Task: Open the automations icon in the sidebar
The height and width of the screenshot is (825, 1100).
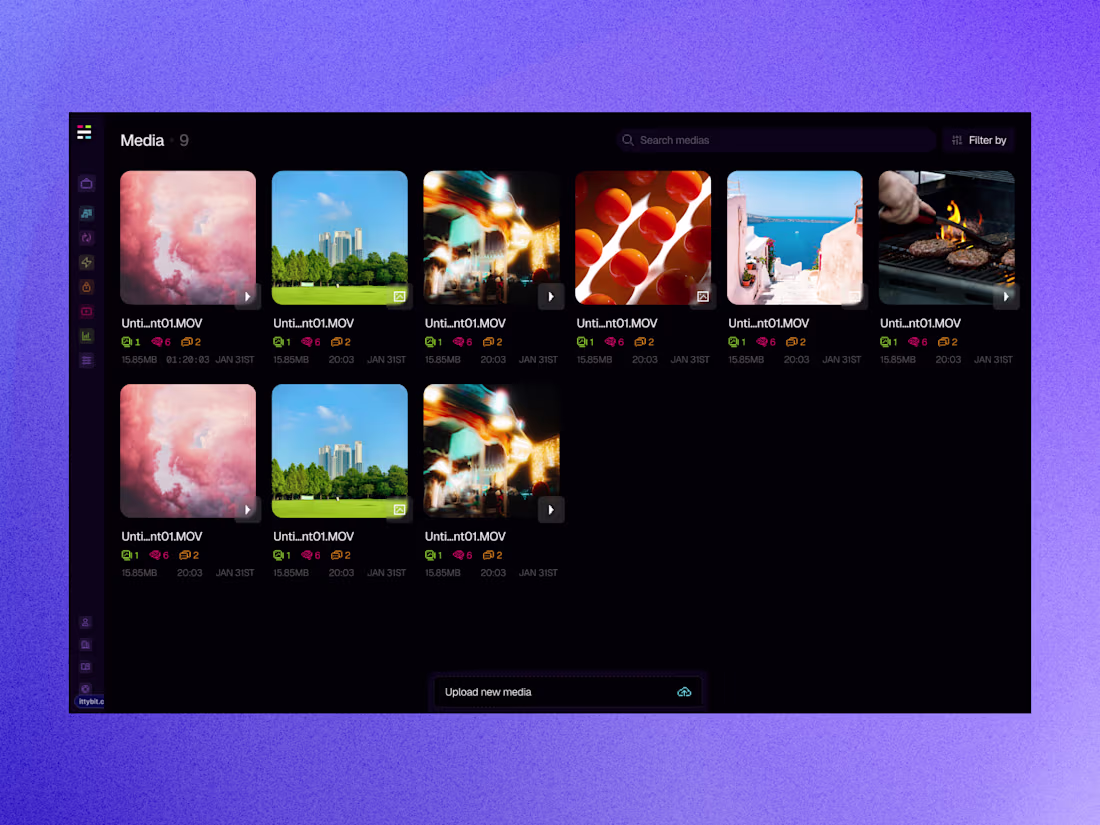Action: [x=86, y=237]
